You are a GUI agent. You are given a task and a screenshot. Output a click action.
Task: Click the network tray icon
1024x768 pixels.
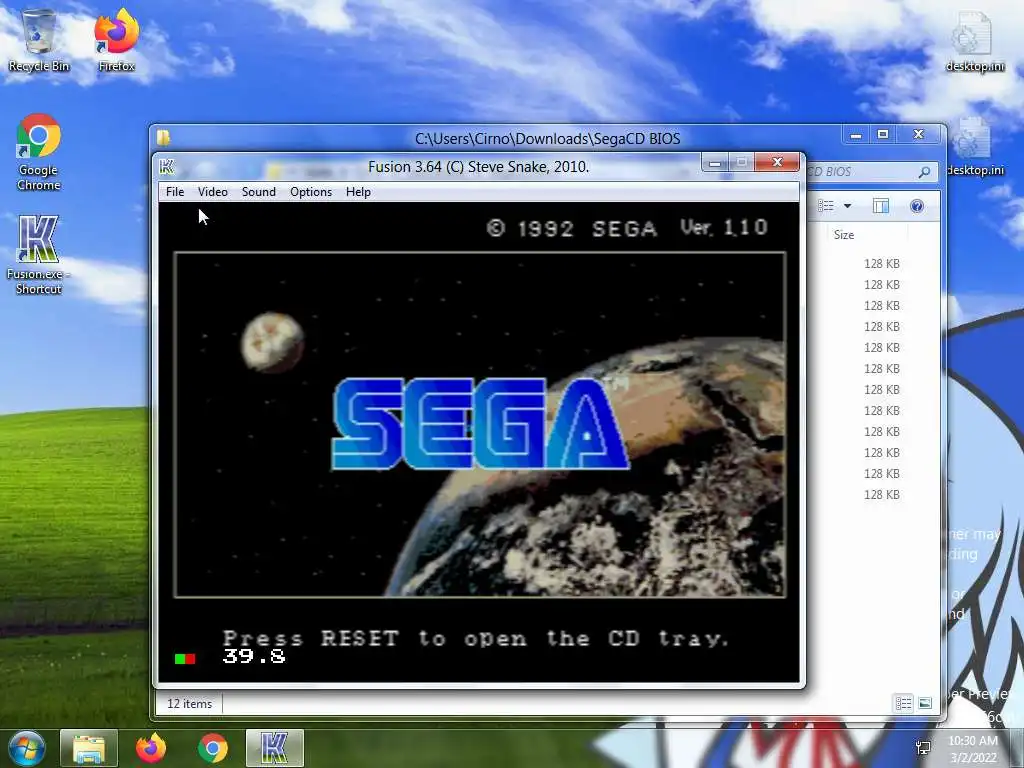click(x=923, y=748)
